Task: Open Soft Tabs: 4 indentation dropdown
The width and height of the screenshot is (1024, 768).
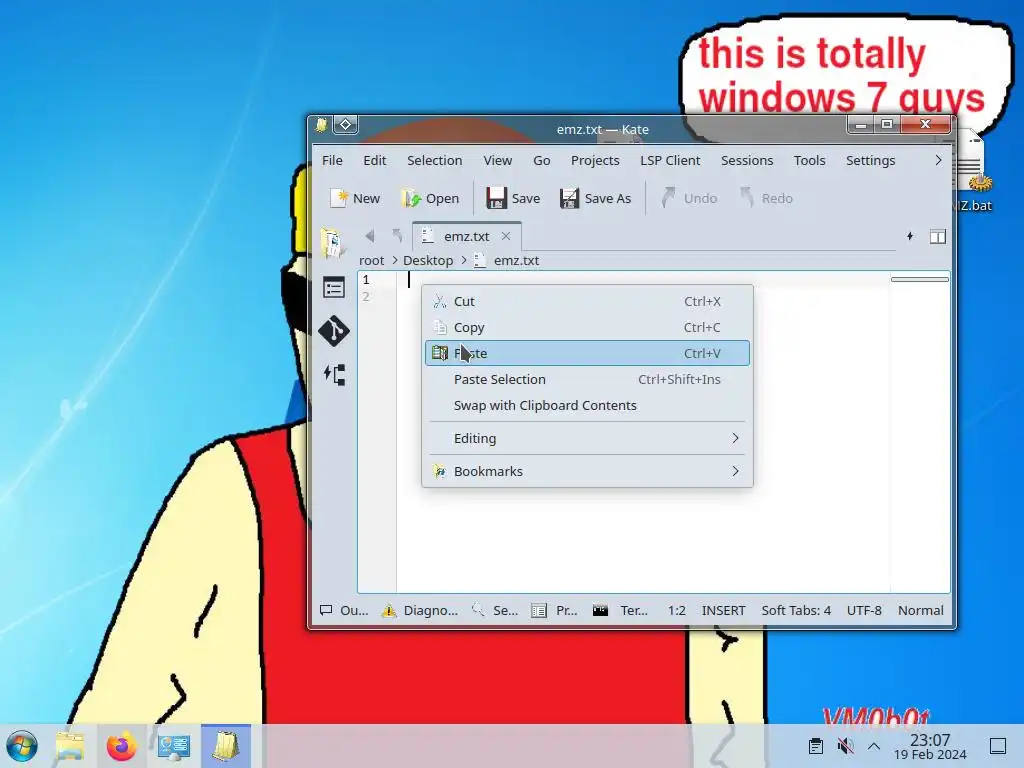Action: click(795, 610)
